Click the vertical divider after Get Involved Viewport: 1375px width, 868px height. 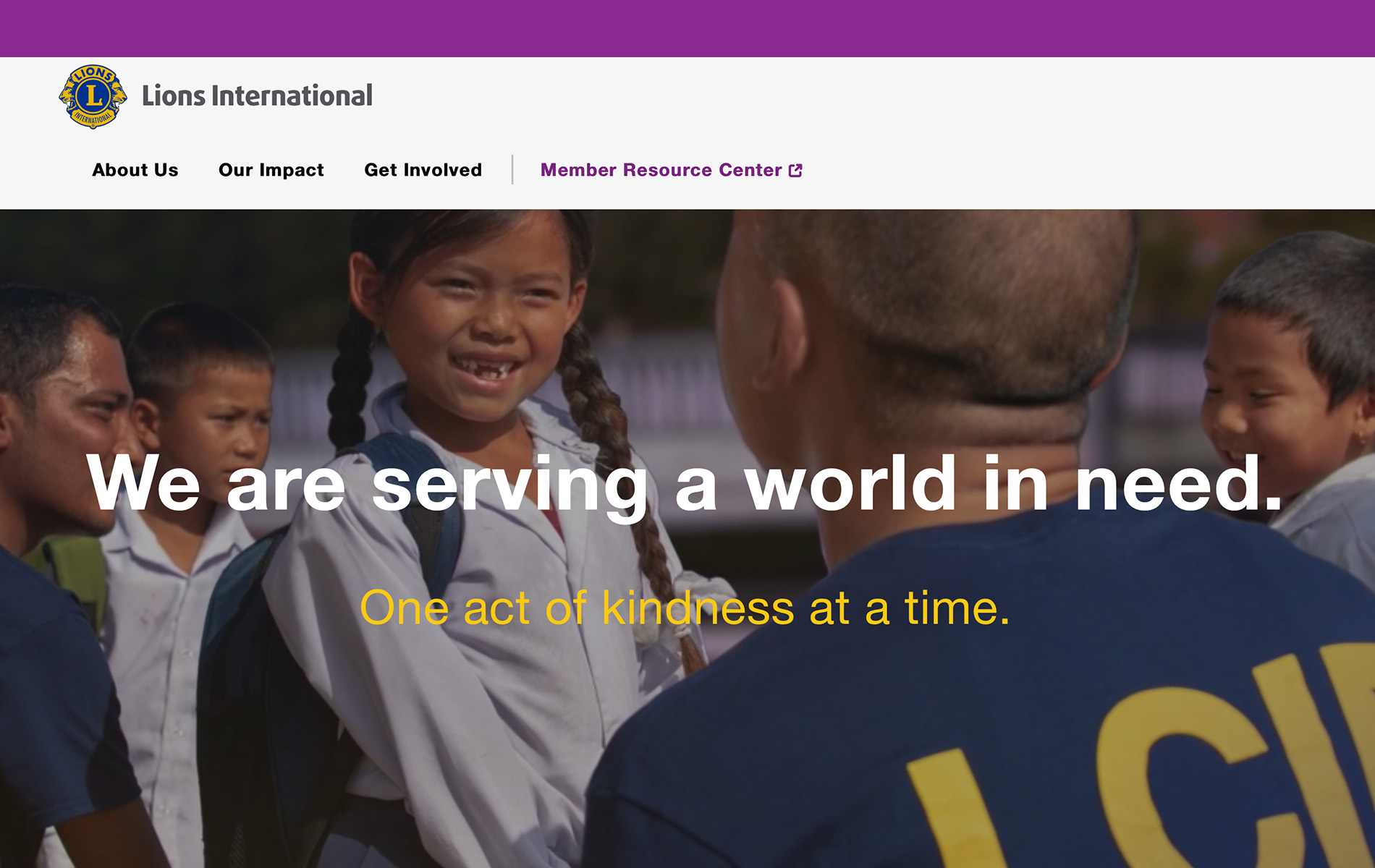click(512, 170)
